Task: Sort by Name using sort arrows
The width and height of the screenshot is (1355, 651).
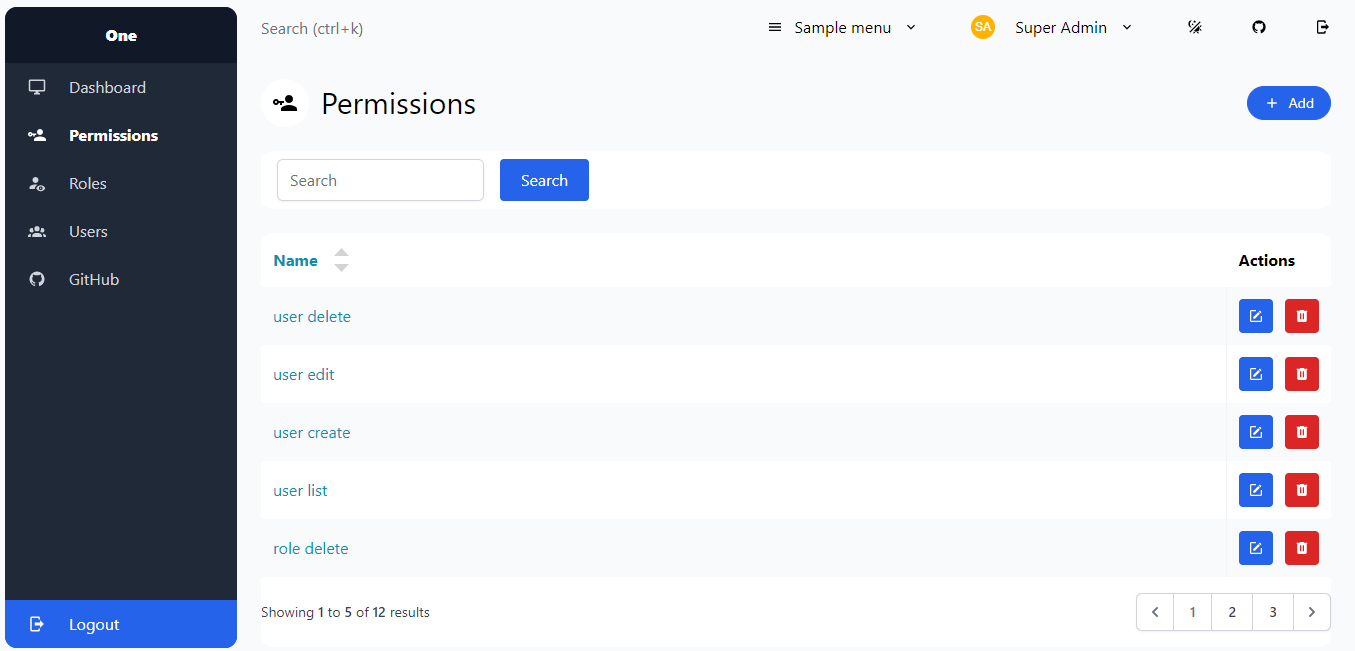Action: pyautogui.click(x=341, y=260)
